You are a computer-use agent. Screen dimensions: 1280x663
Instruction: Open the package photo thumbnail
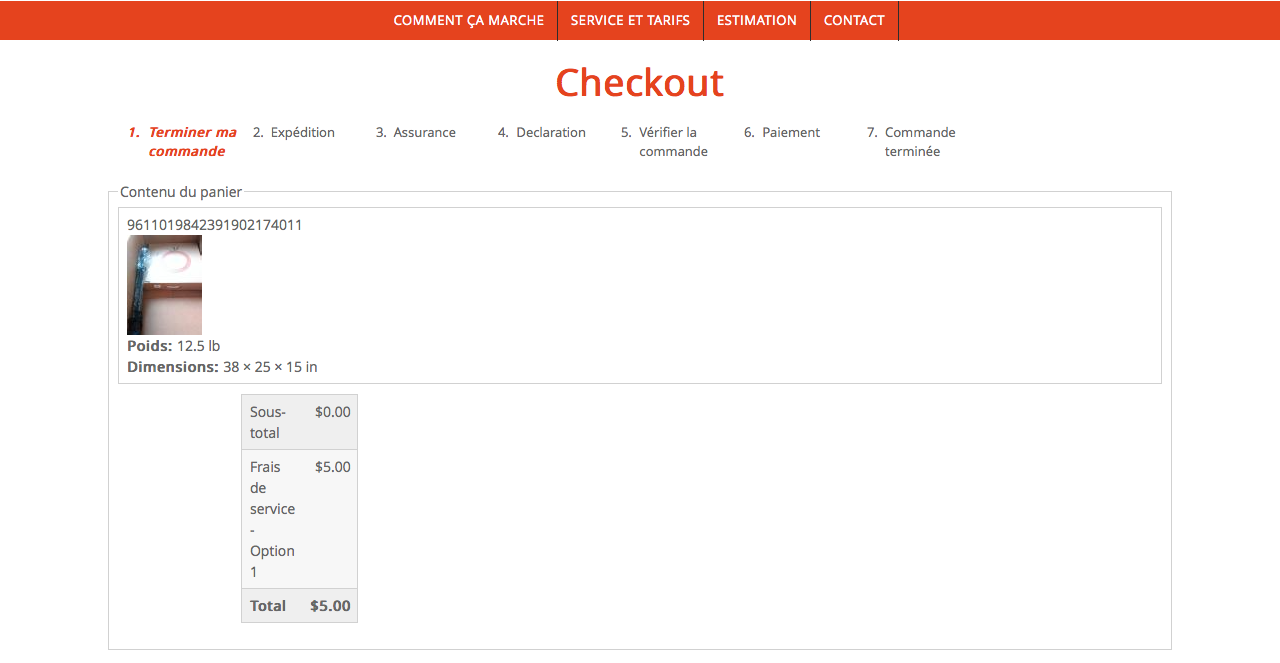pos(164,285)
